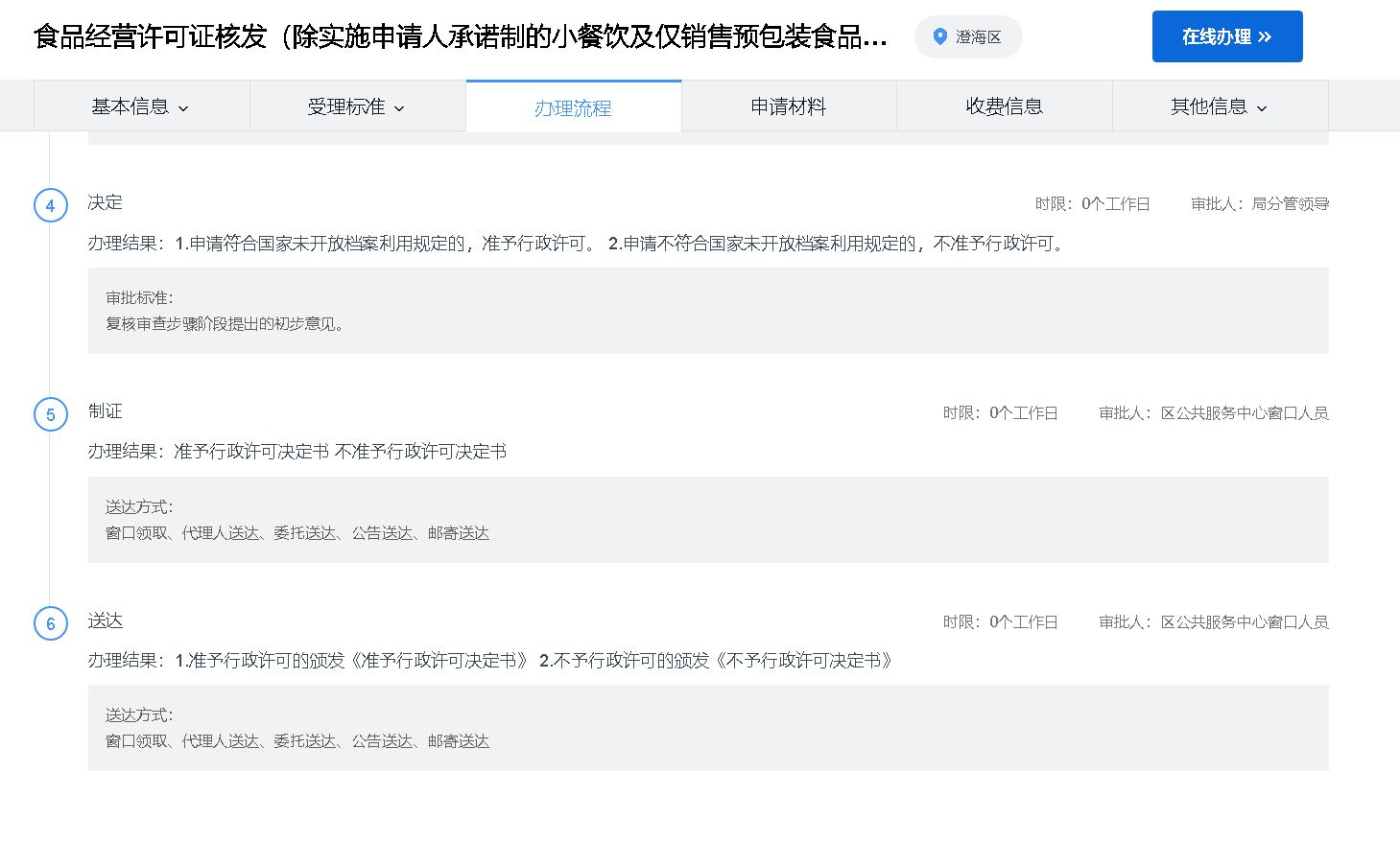Select the step title 送达

pyautogui.click(x=106, y=620)
